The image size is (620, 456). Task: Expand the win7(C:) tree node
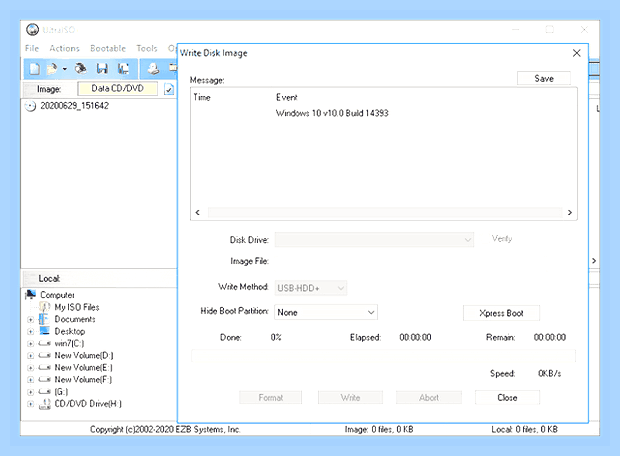(30, 344)
